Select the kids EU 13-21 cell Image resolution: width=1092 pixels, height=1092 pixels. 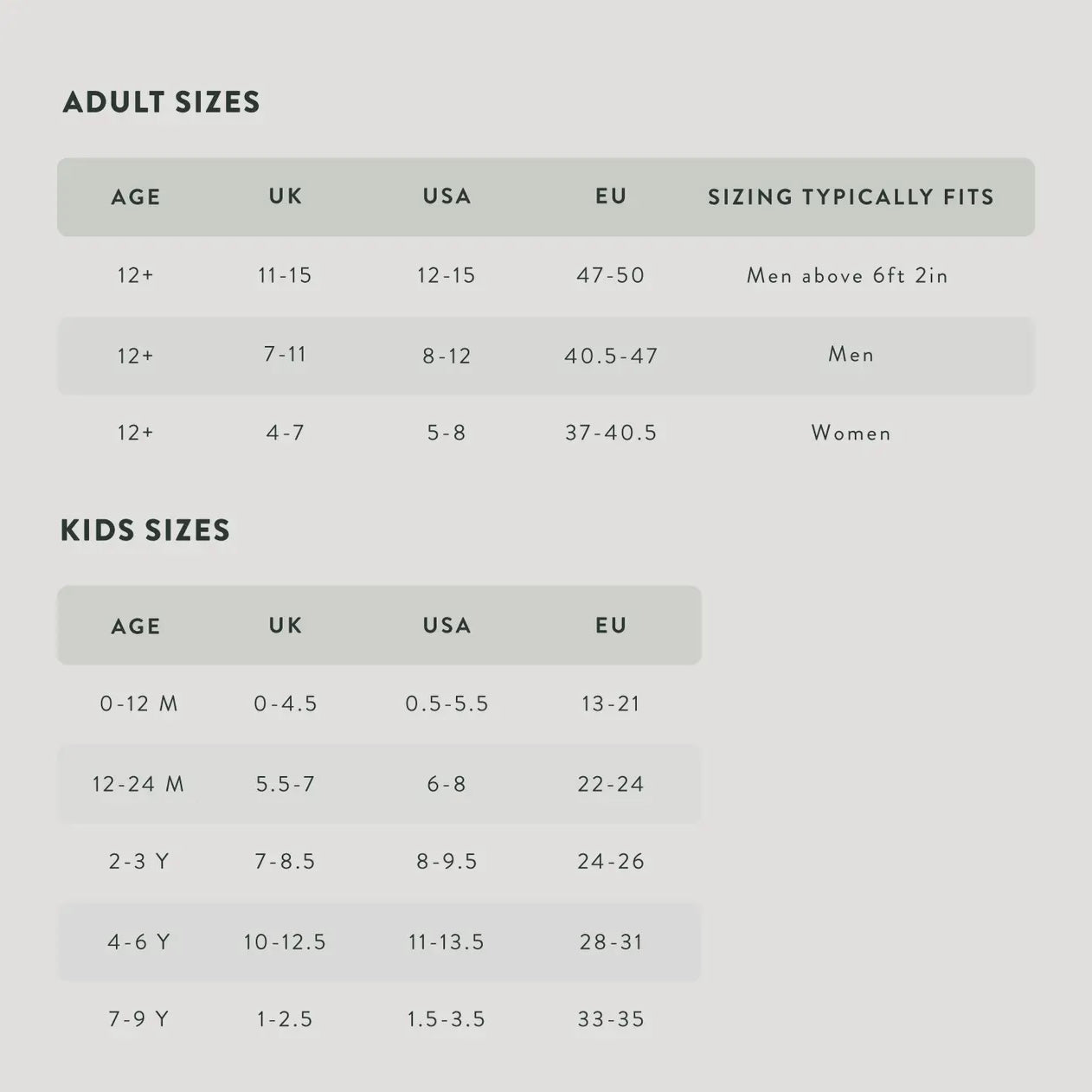[611, 704]
